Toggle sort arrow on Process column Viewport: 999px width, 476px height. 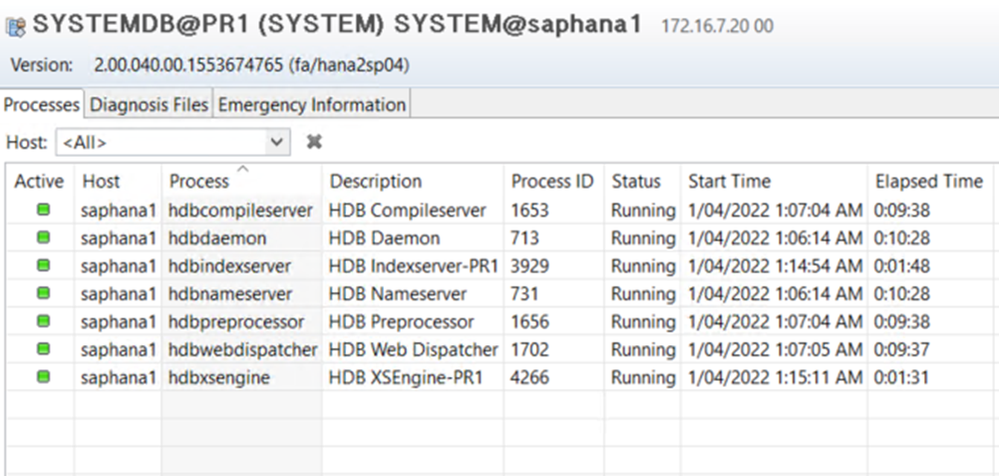243,169
